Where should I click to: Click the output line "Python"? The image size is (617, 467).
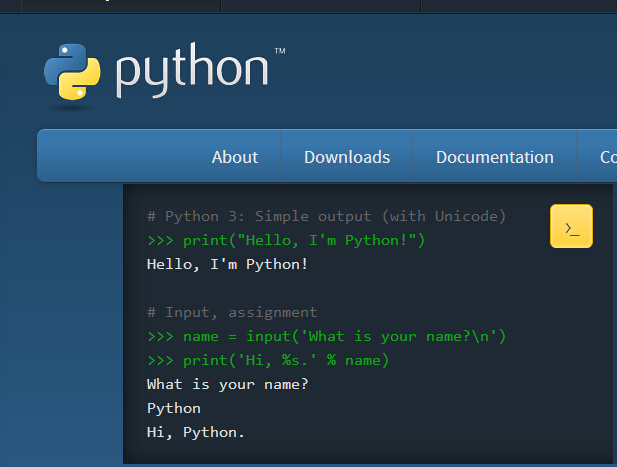[174, 408]
